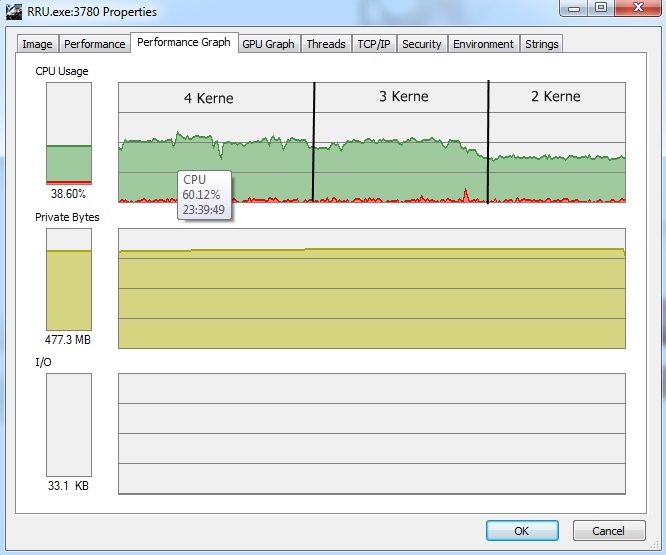The image size is (666, 555).
Task: Click the I/O history graph
Action: click(372, 434)
